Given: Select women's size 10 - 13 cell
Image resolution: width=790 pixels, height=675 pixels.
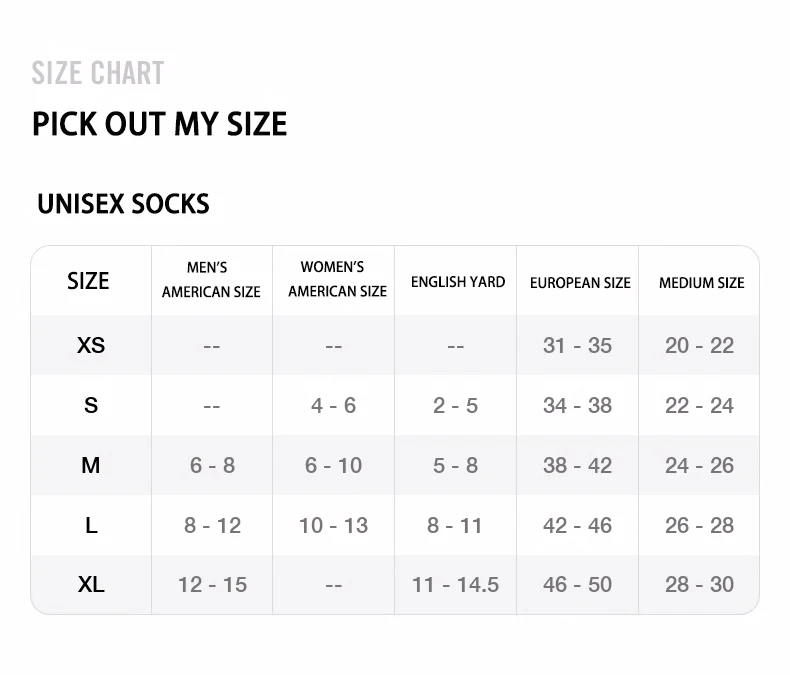Looking at the screenshot, I should pos(334,525).
